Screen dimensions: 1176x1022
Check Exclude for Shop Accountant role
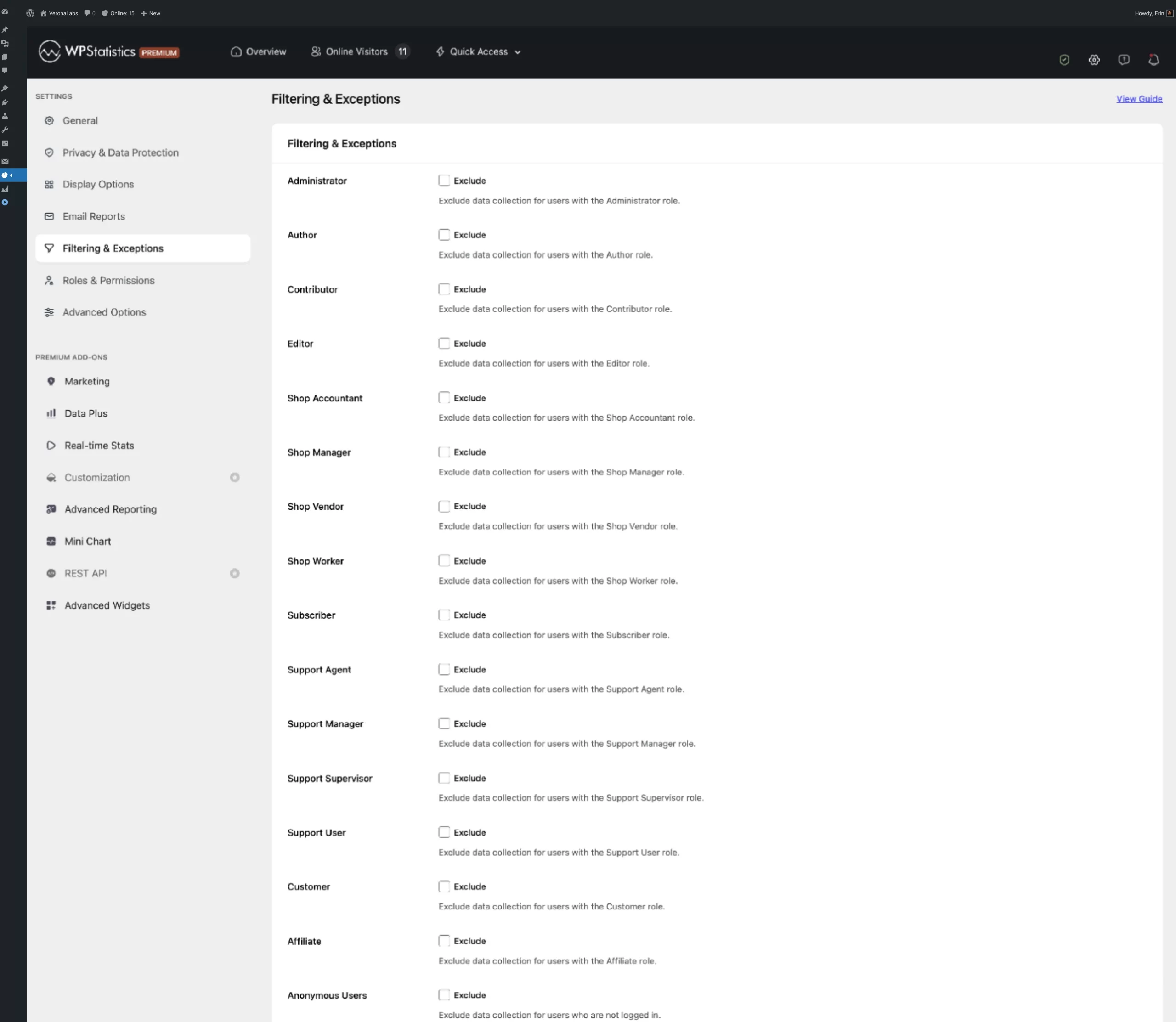click(444, 397)
